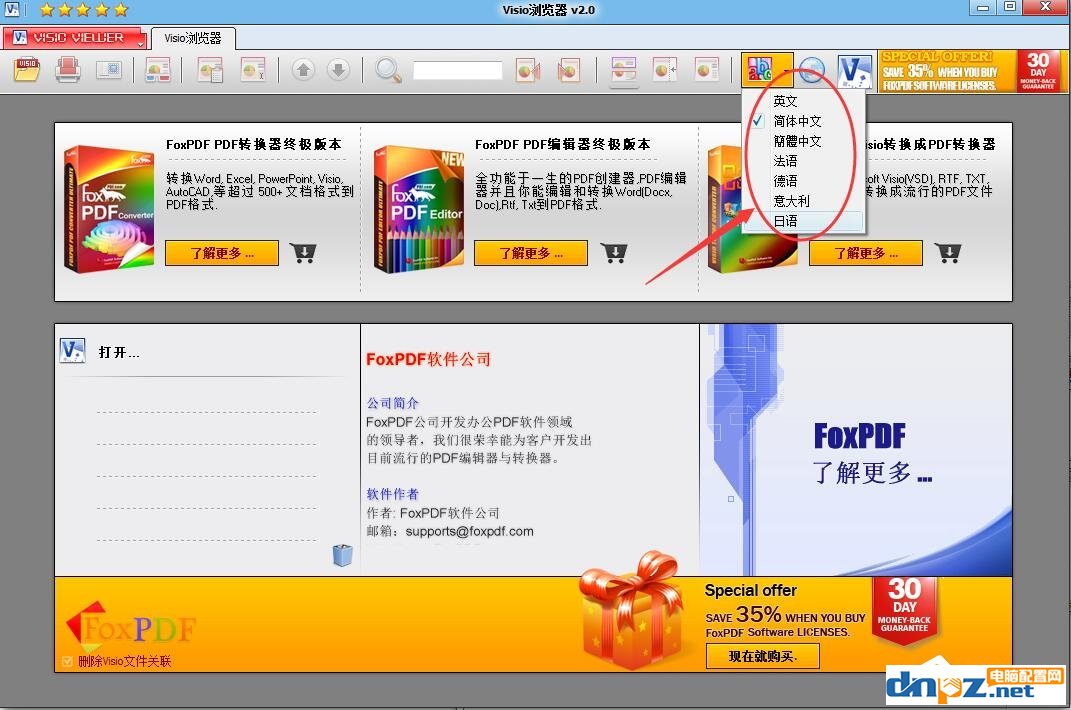This screenshot has width=1071, height=710.
Task: Select 日语 in the language dropdown list
Action: pos(785,221)
